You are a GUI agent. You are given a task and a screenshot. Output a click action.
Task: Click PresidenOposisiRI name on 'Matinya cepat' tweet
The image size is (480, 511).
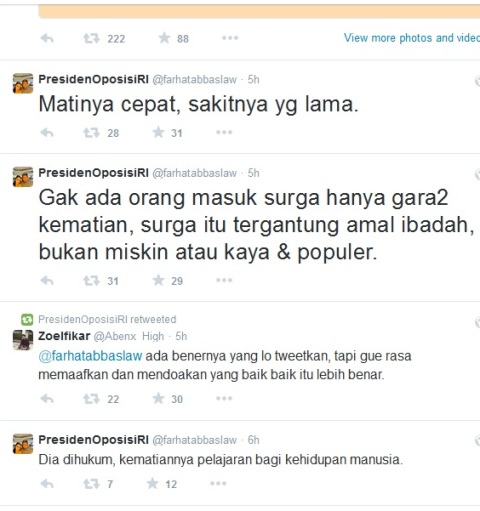(94, 79)
